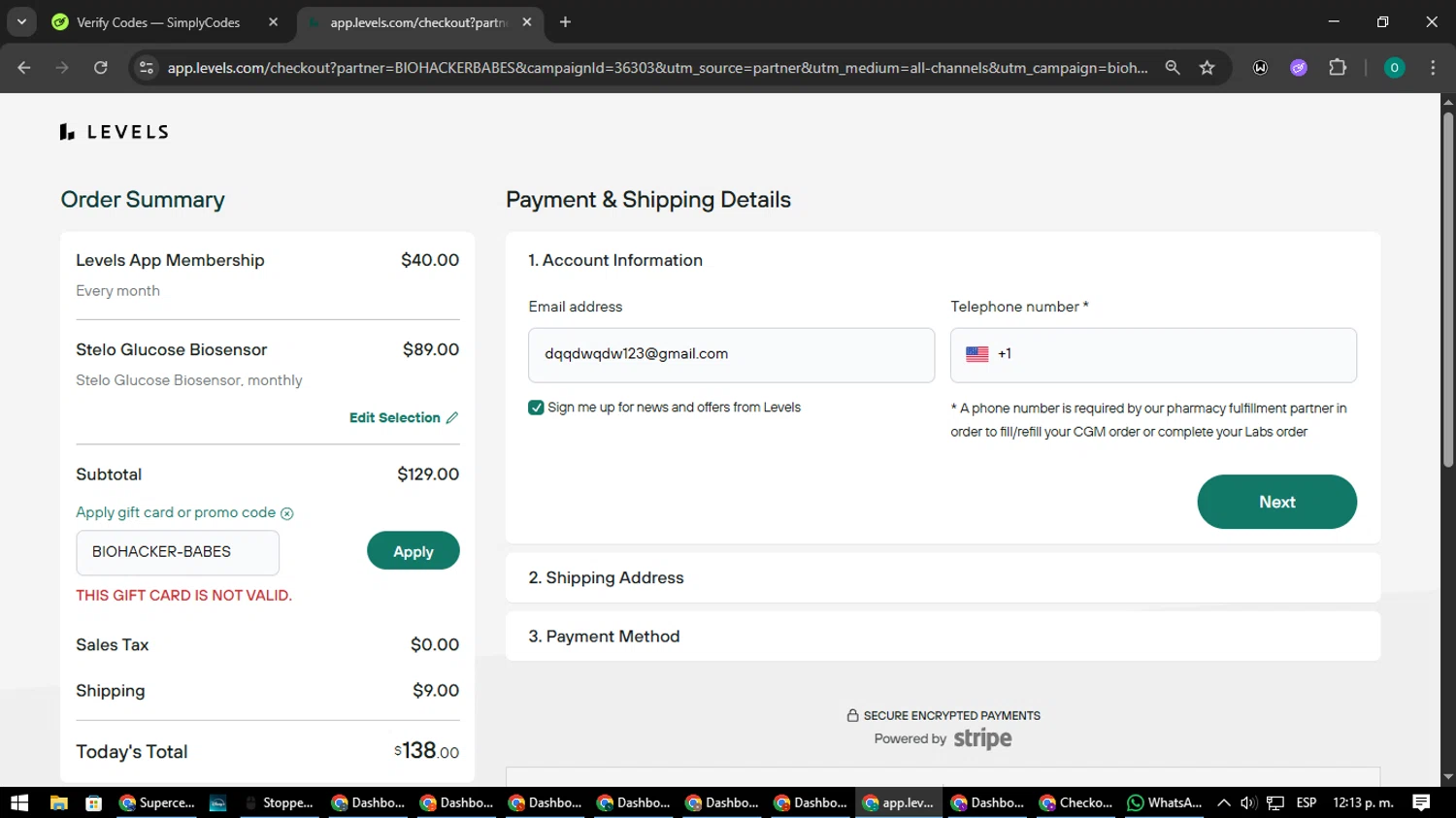Open the tab search dropdown arrow
Viewport: 1456px width, 818px height.
click(21, 21)
